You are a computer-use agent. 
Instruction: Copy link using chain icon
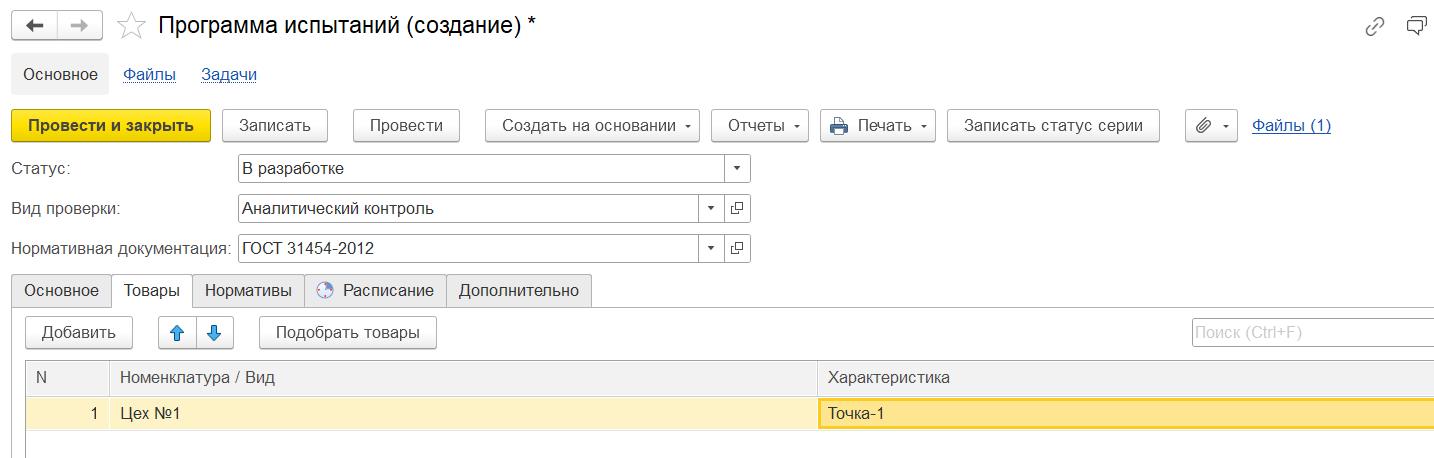point(1375,27)
